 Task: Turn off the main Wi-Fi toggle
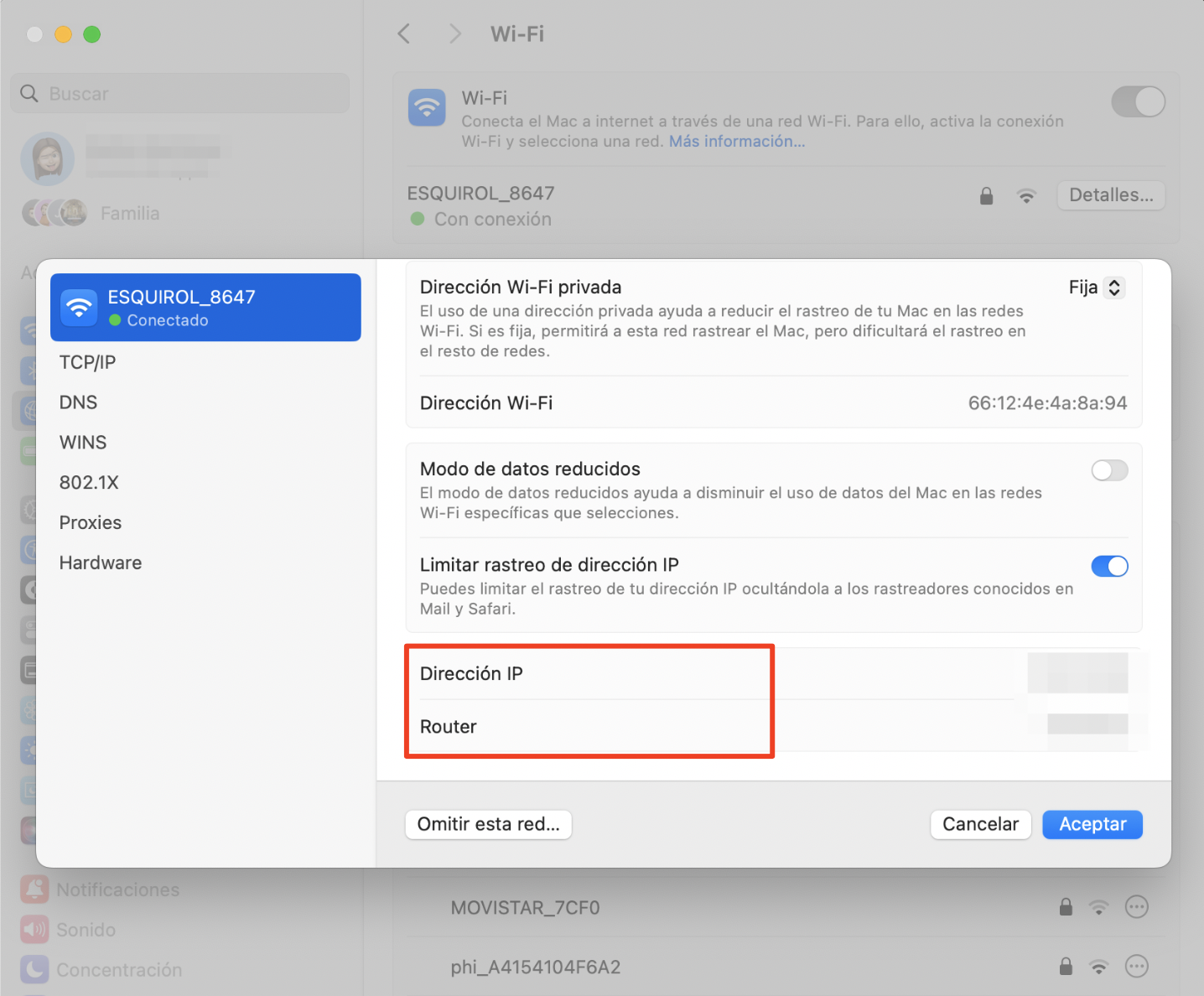click(1138, 101)
